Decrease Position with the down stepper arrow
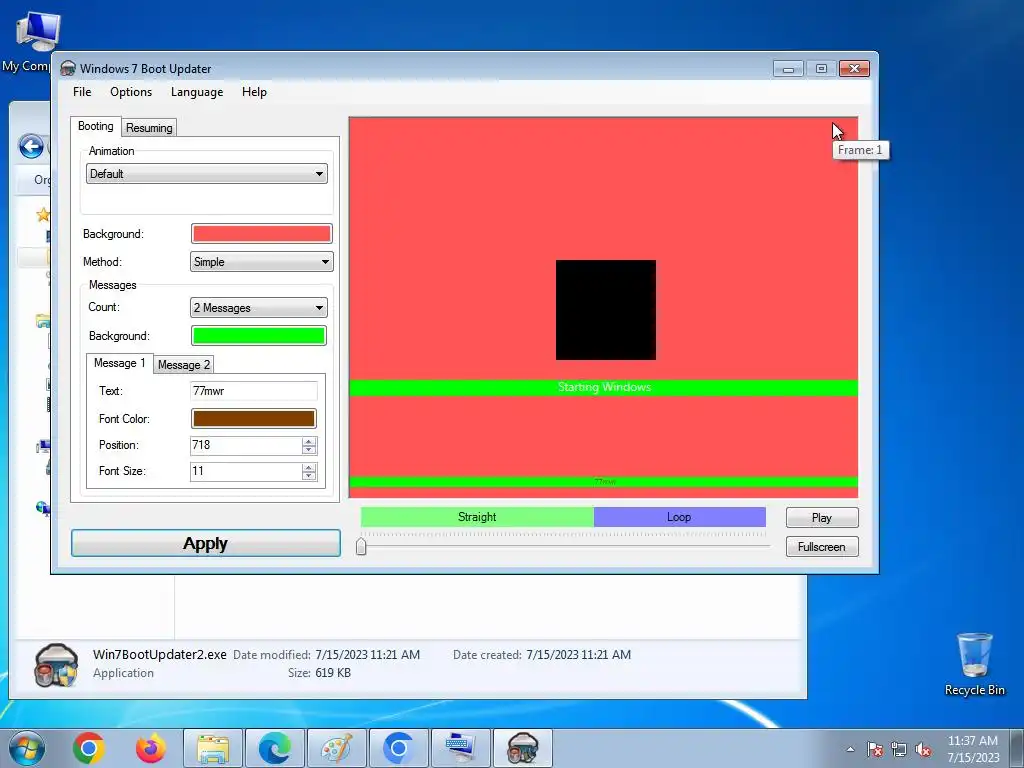This screenshot has height=768, width=1024. 309,450
